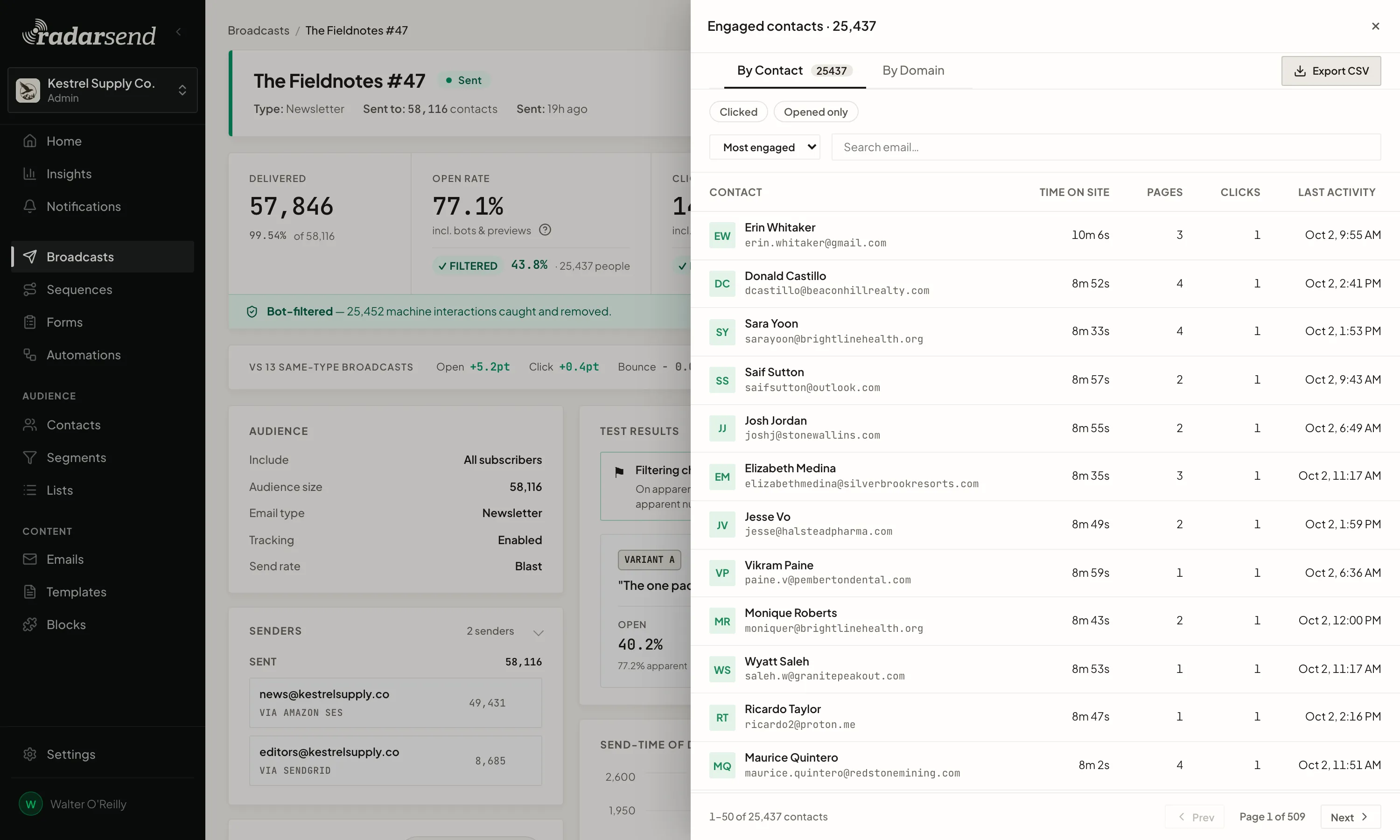Open Automations from the sidebar
Image resolution: width=1400 pixels, height=840 pixels.
tap(102, 355)
